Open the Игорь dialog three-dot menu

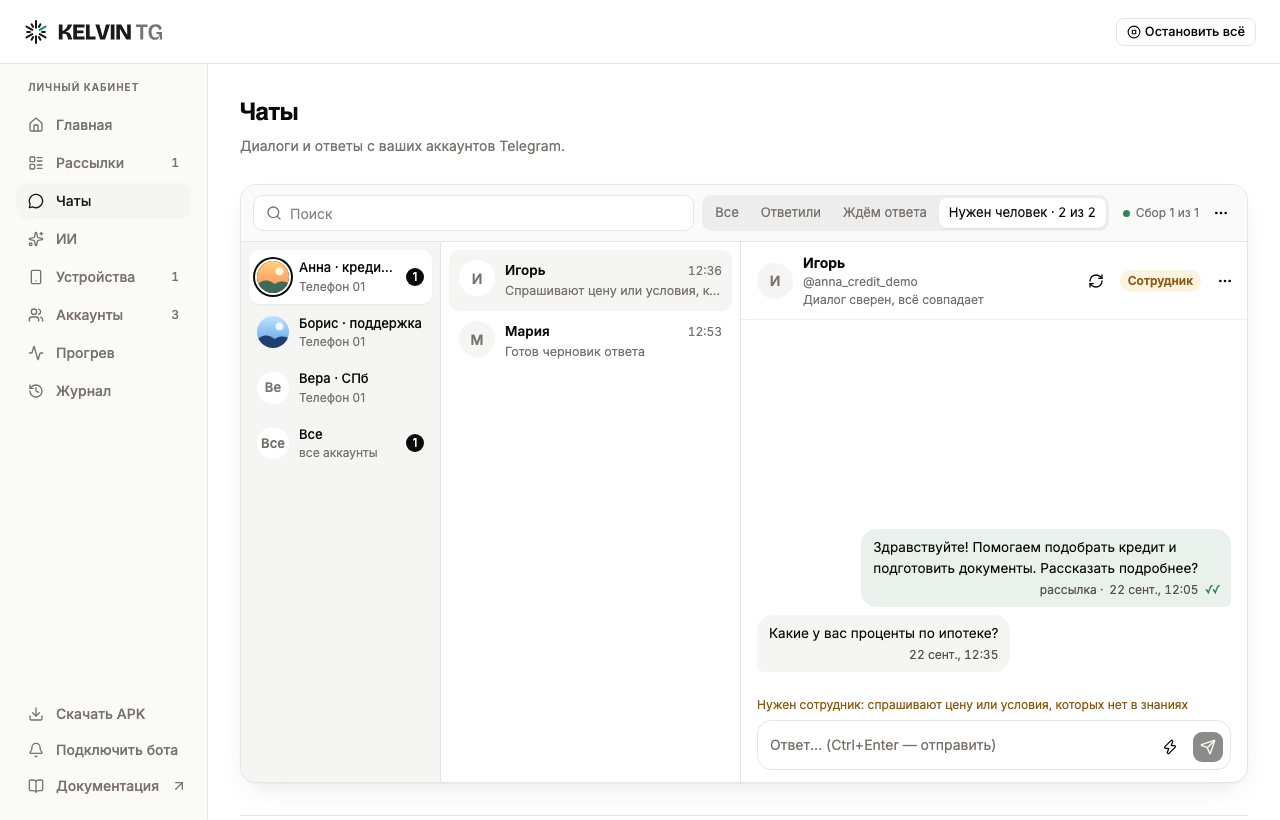pos(1225,281)
